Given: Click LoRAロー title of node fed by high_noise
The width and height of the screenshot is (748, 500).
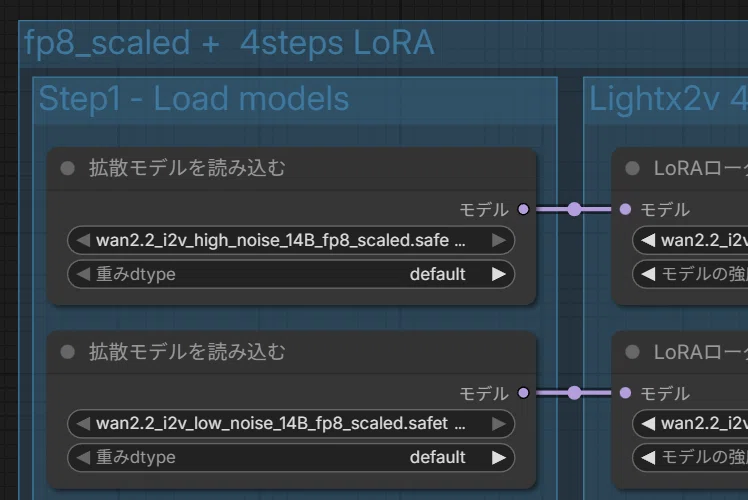Looking at the screenshot, I should click(700, 168).
